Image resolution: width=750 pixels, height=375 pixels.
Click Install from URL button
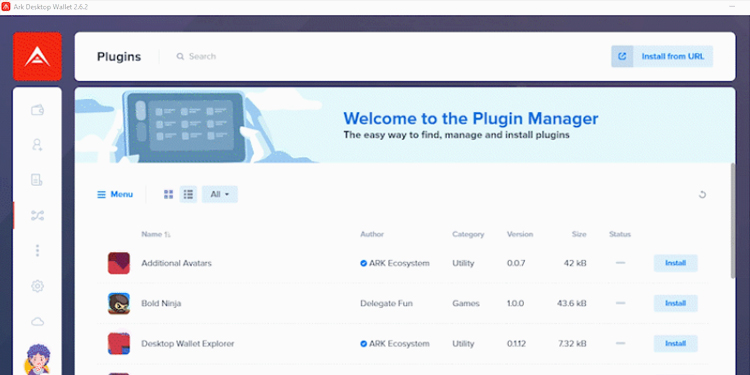point(662,56)
